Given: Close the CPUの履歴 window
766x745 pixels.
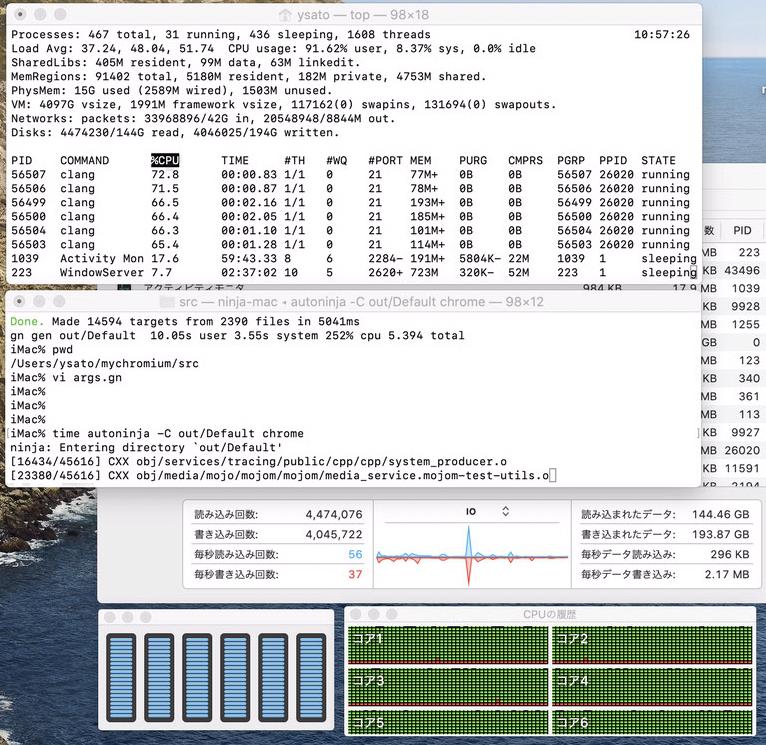Looking at the screenshot, I should (x=358, y=614).
